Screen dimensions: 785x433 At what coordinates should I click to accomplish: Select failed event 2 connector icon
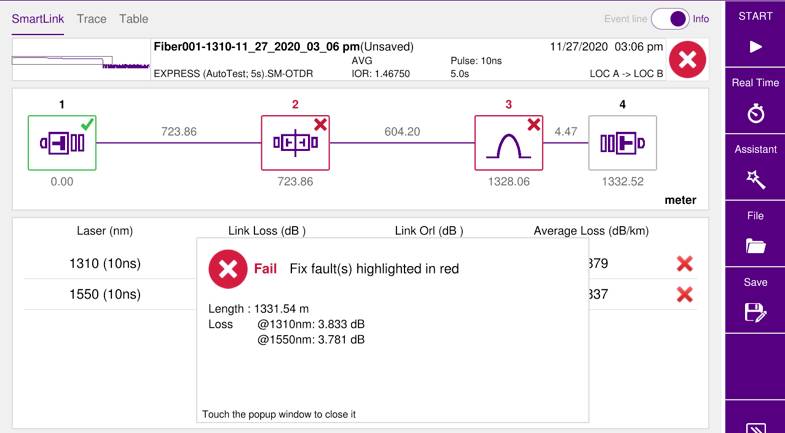click(295, 143)
